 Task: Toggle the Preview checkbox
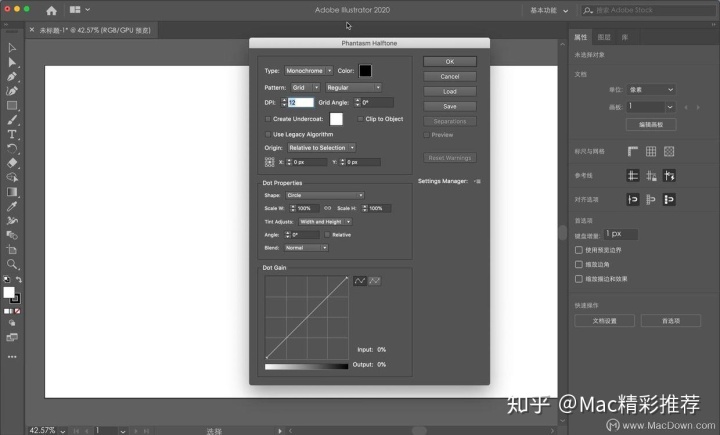426,135
